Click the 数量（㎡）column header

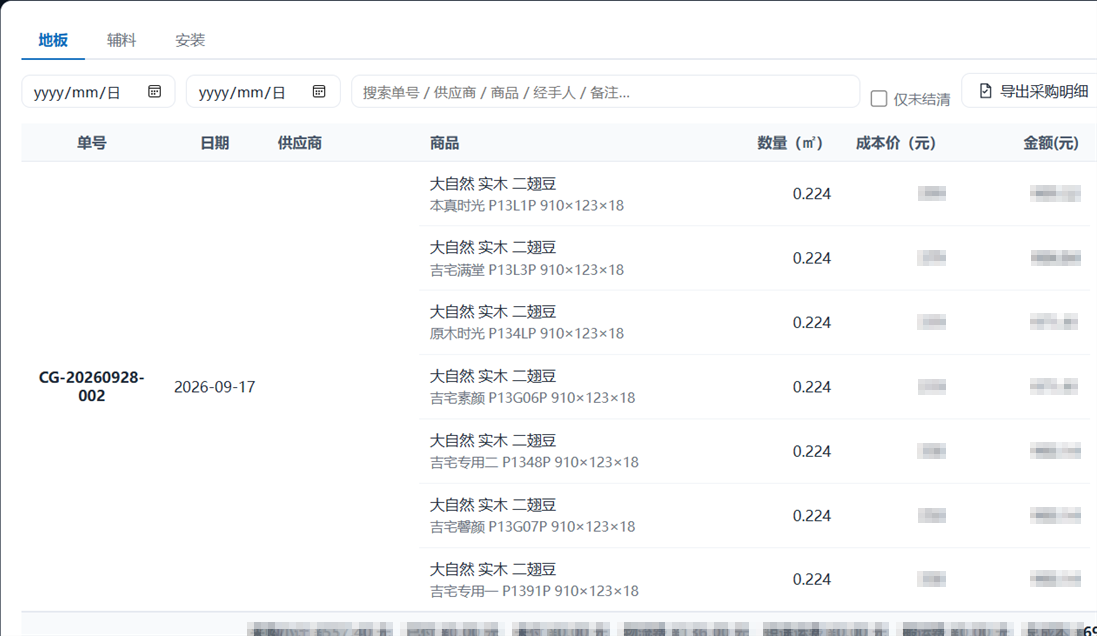point(790,143)
